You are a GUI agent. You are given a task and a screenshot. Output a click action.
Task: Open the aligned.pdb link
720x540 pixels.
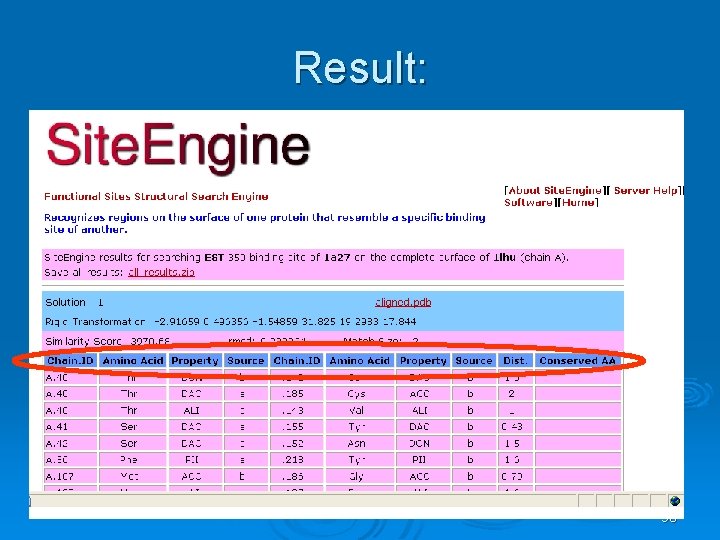[x=403, y=303]
